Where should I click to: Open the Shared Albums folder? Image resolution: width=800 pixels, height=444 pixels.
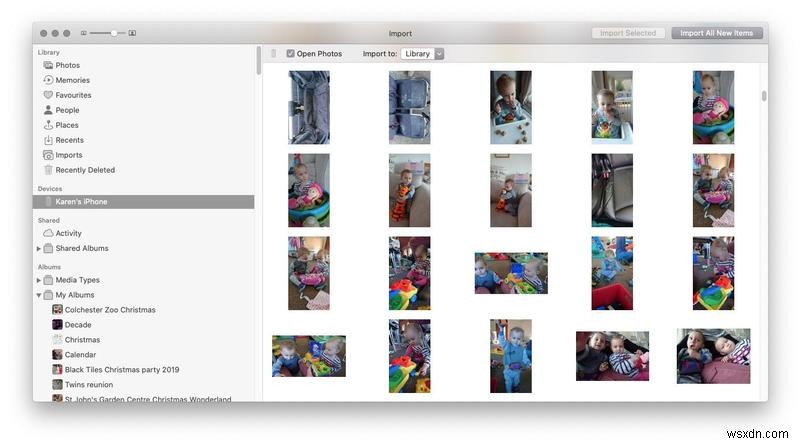(x=82, y=248)
